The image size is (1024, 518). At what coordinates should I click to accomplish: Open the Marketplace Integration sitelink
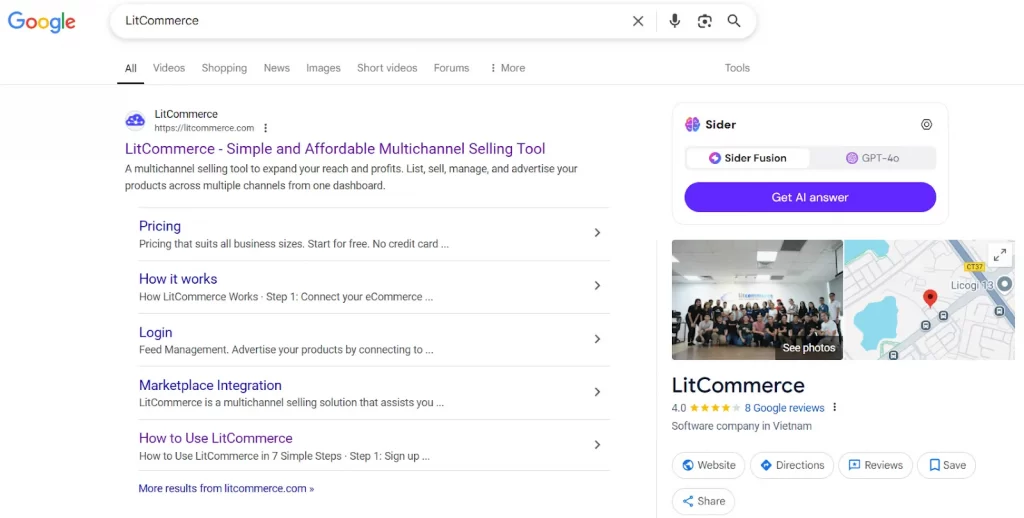click(210, 385)
